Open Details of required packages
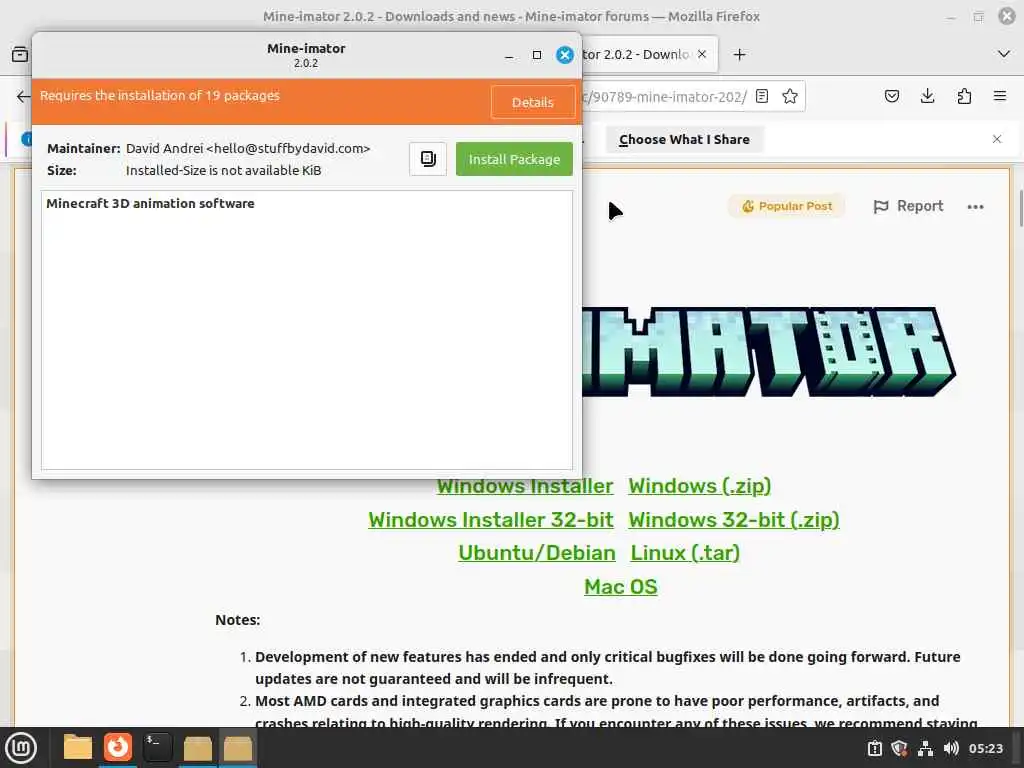Screen dimensions: 1024x768 click(x=532, y=103)
